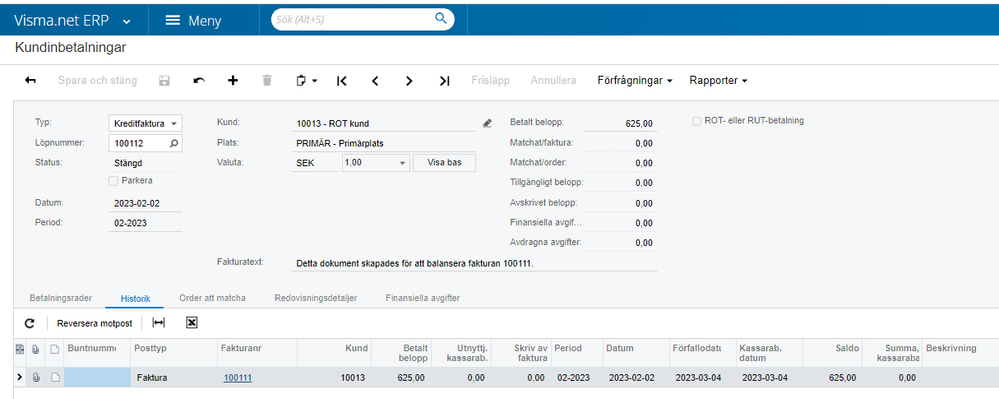Click the back arrow icon in toolbar
The image size is (999, 399).
(30, 80)
